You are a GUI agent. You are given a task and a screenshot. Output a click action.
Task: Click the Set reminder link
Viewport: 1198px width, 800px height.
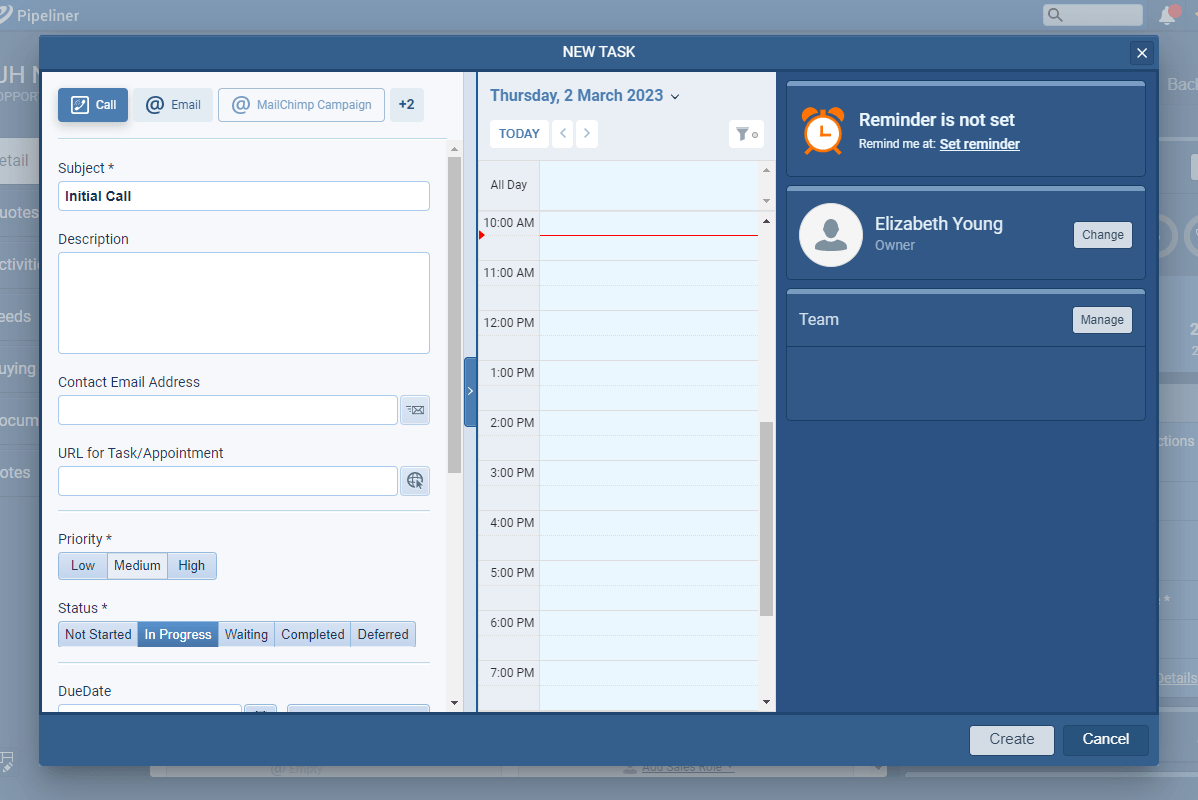click(x=979, y=144)
